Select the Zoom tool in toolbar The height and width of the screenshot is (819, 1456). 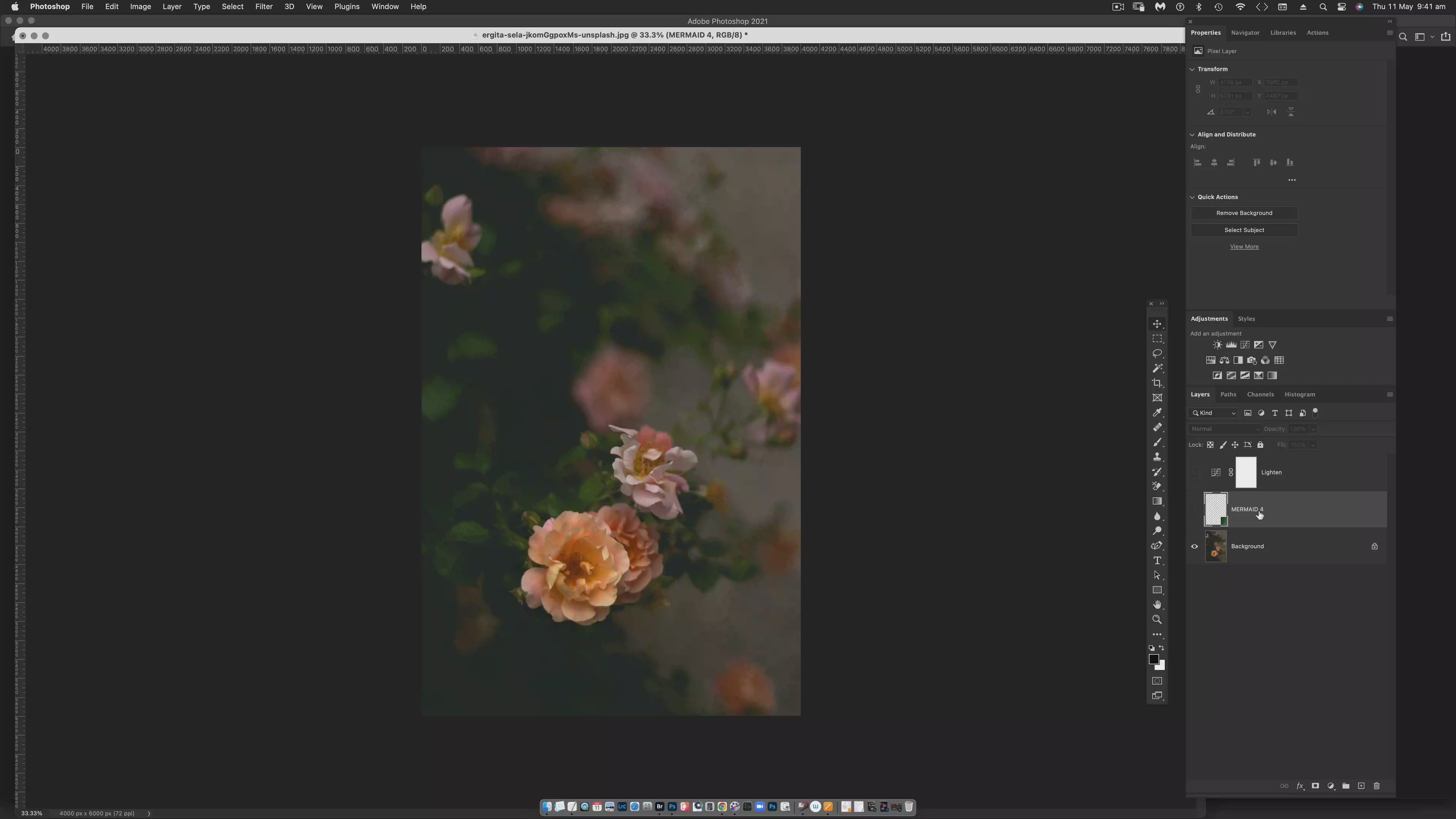click(x=1157, y=620)
